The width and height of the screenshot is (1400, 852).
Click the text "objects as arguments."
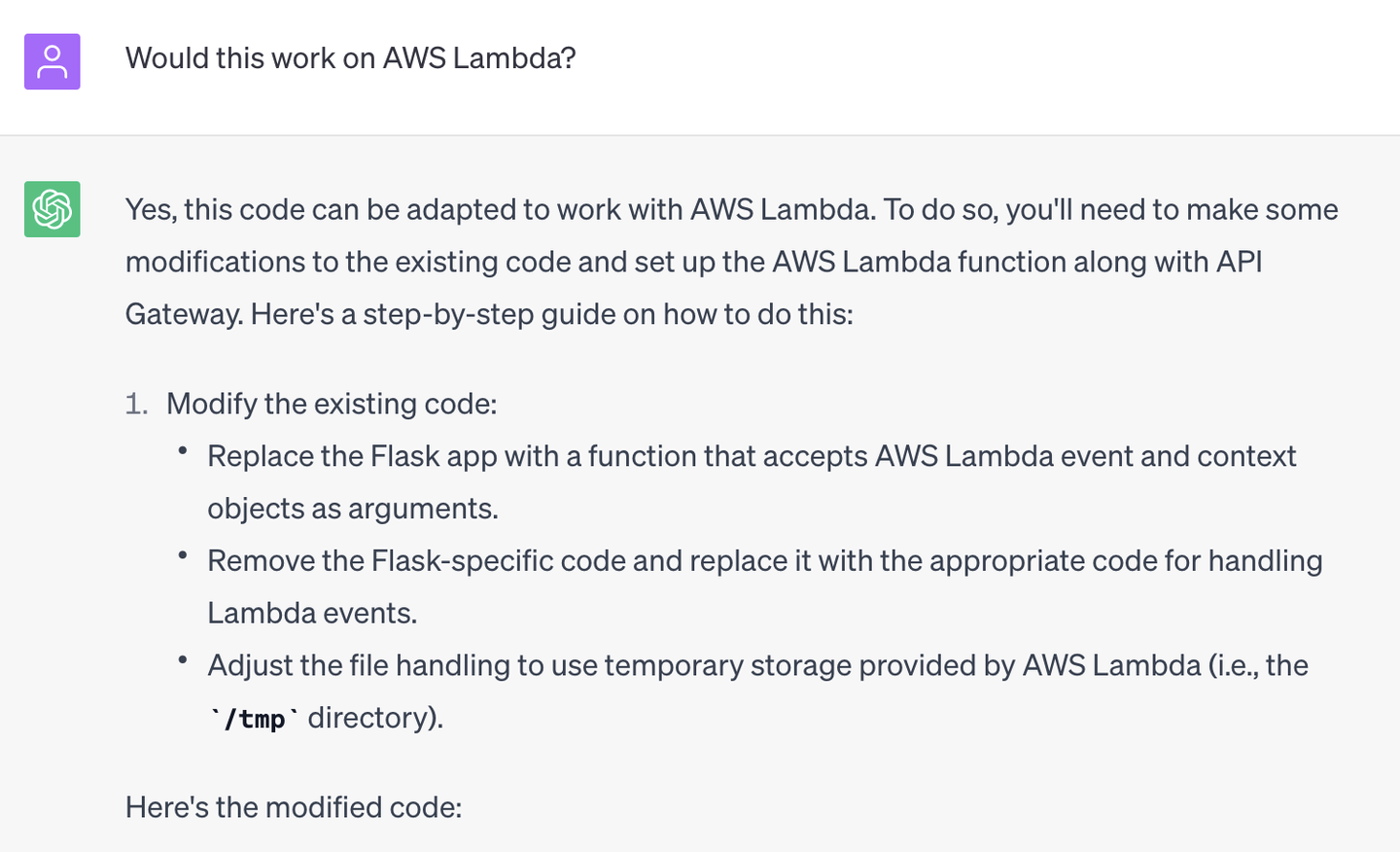tap(353, 509)
